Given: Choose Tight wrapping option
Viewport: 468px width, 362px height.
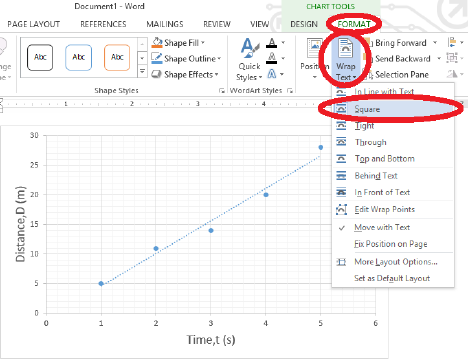Looking at the screenshot, I should click(393, 126).
